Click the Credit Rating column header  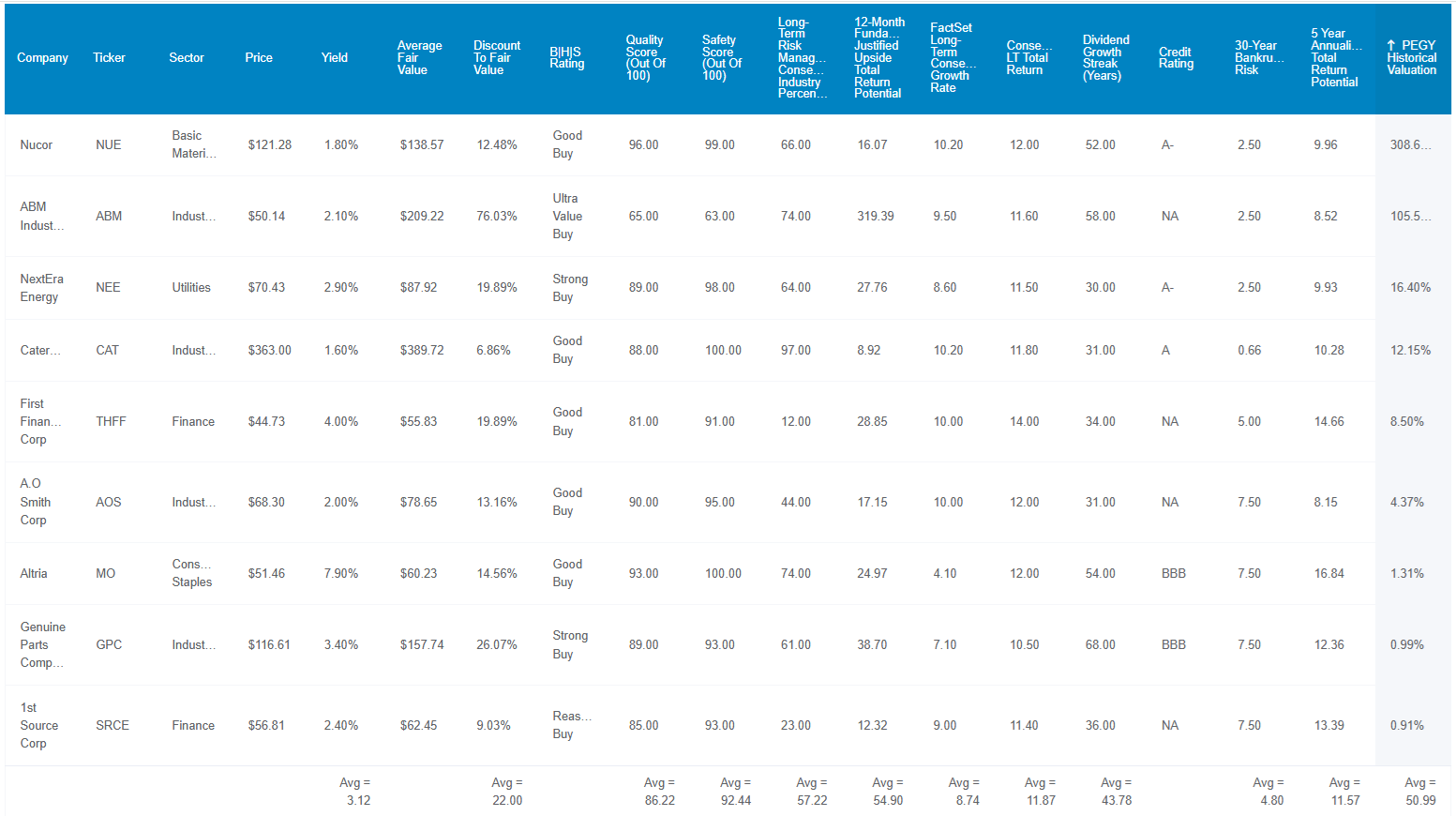(x=1176, y=58)
